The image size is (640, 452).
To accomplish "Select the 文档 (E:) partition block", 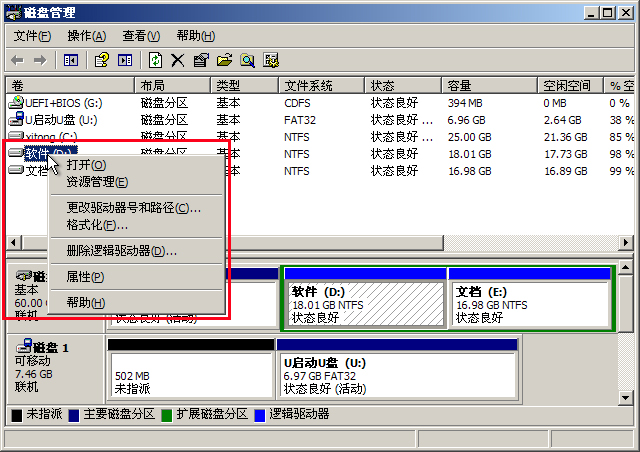I will (529, 303).
